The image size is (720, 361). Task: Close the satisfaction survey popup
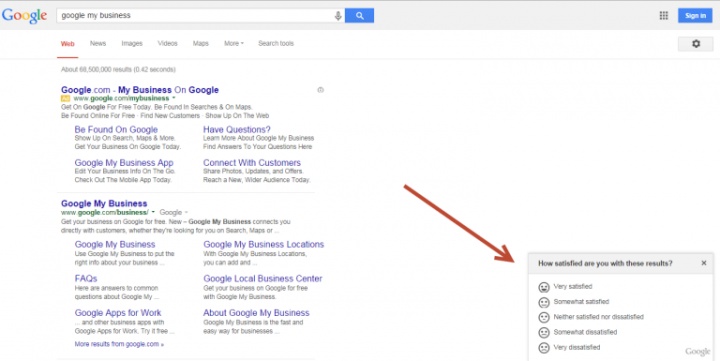click(704, 263)
